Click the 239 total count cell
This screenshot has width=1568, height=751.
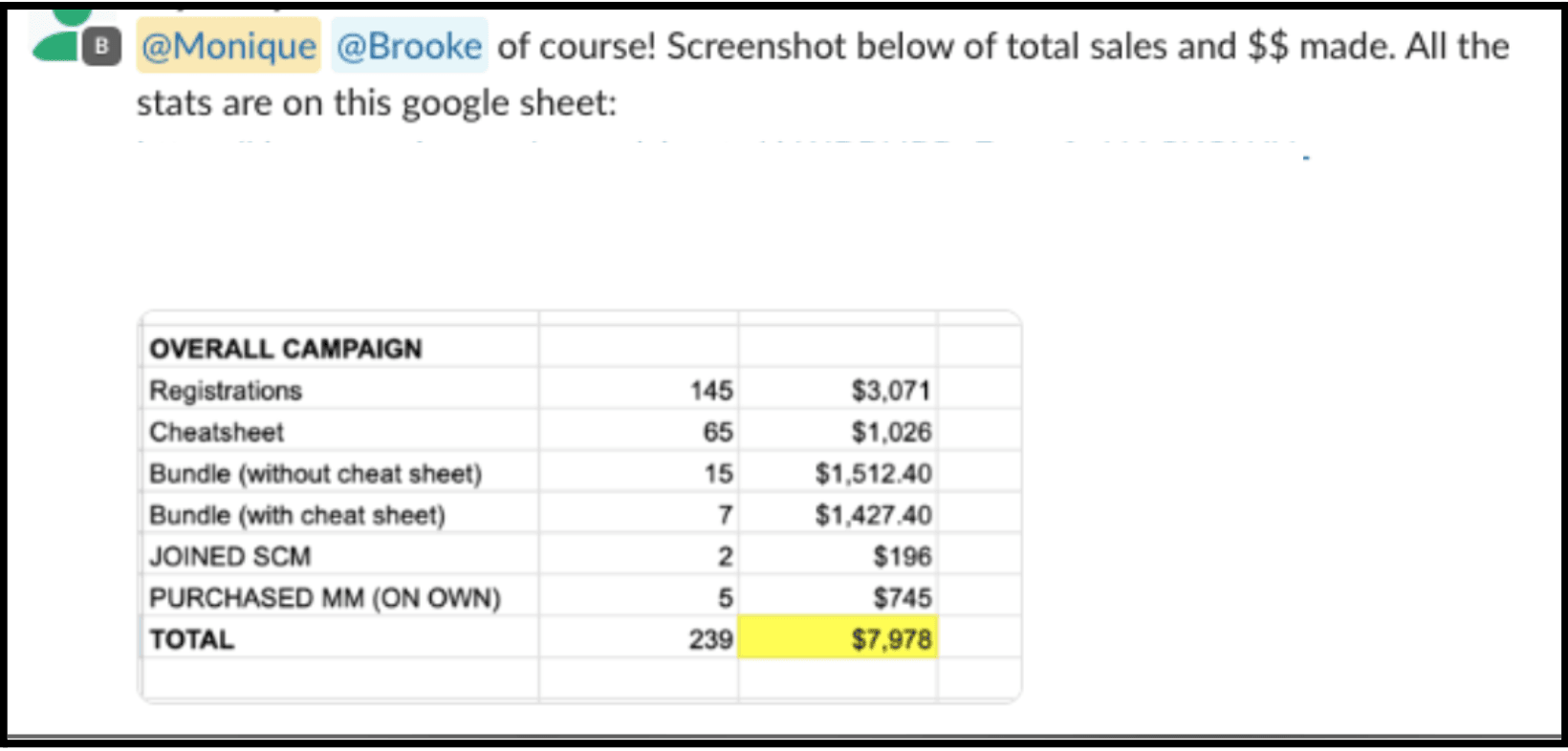click(710, 639)
